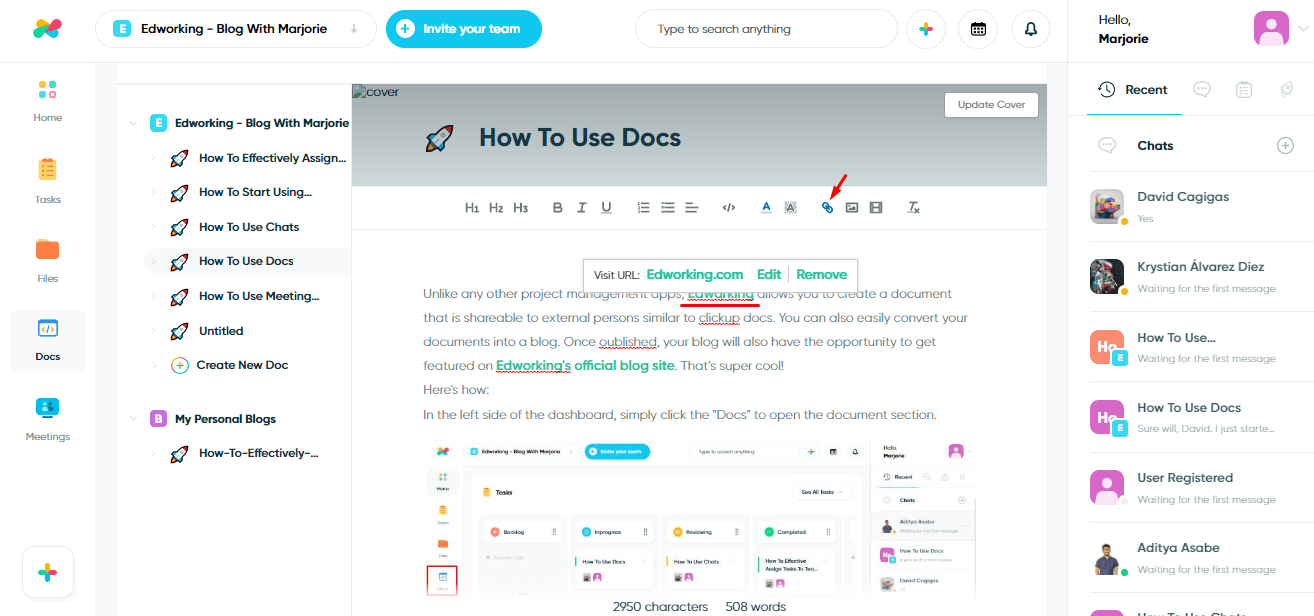
Task: Click Create New Doc
Action: (x=242, y=365)
